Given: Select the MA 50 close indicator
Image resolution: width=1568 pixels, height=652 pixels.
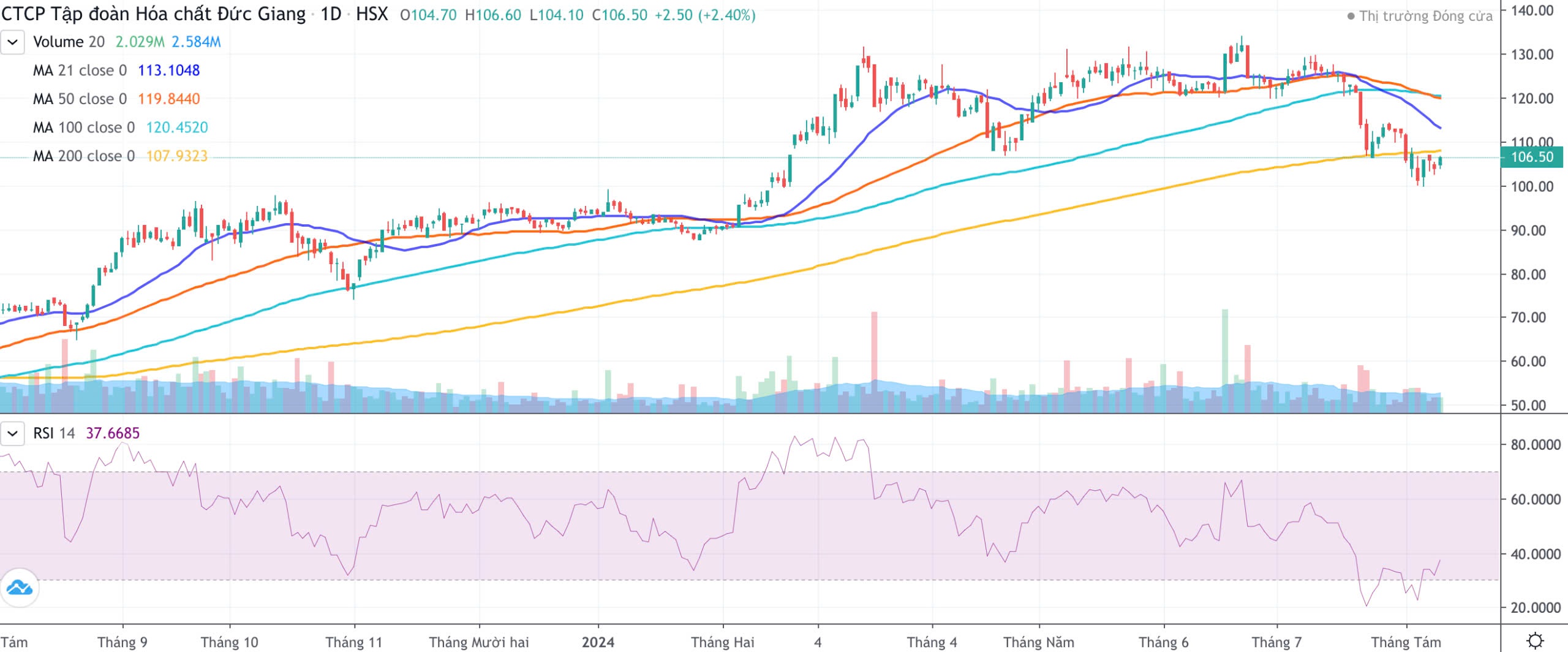Looking at the screenshot, I should click(x=80, y=99).
